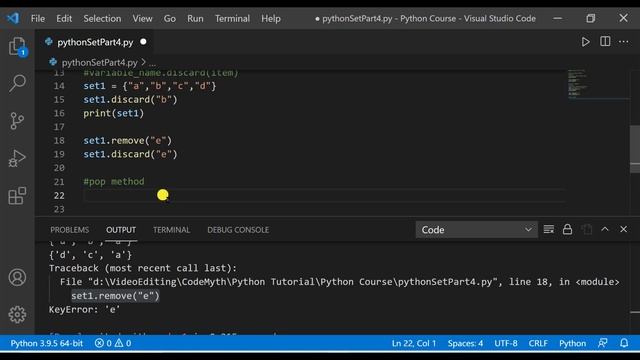
Task: Open the Run and Debug view
Action: tap(17, 158)
